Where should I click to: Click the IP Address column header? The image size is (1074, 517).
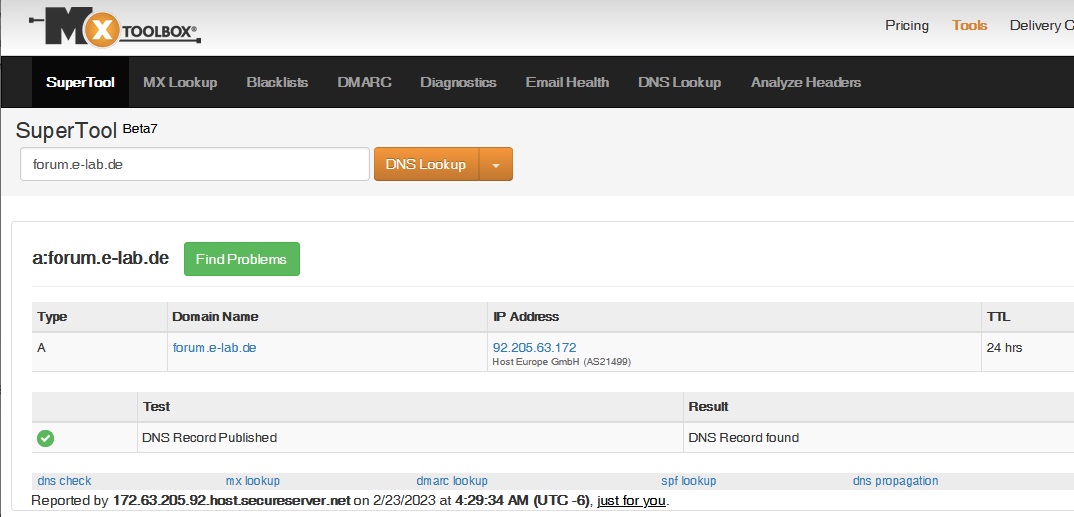[x=526, y=317]
